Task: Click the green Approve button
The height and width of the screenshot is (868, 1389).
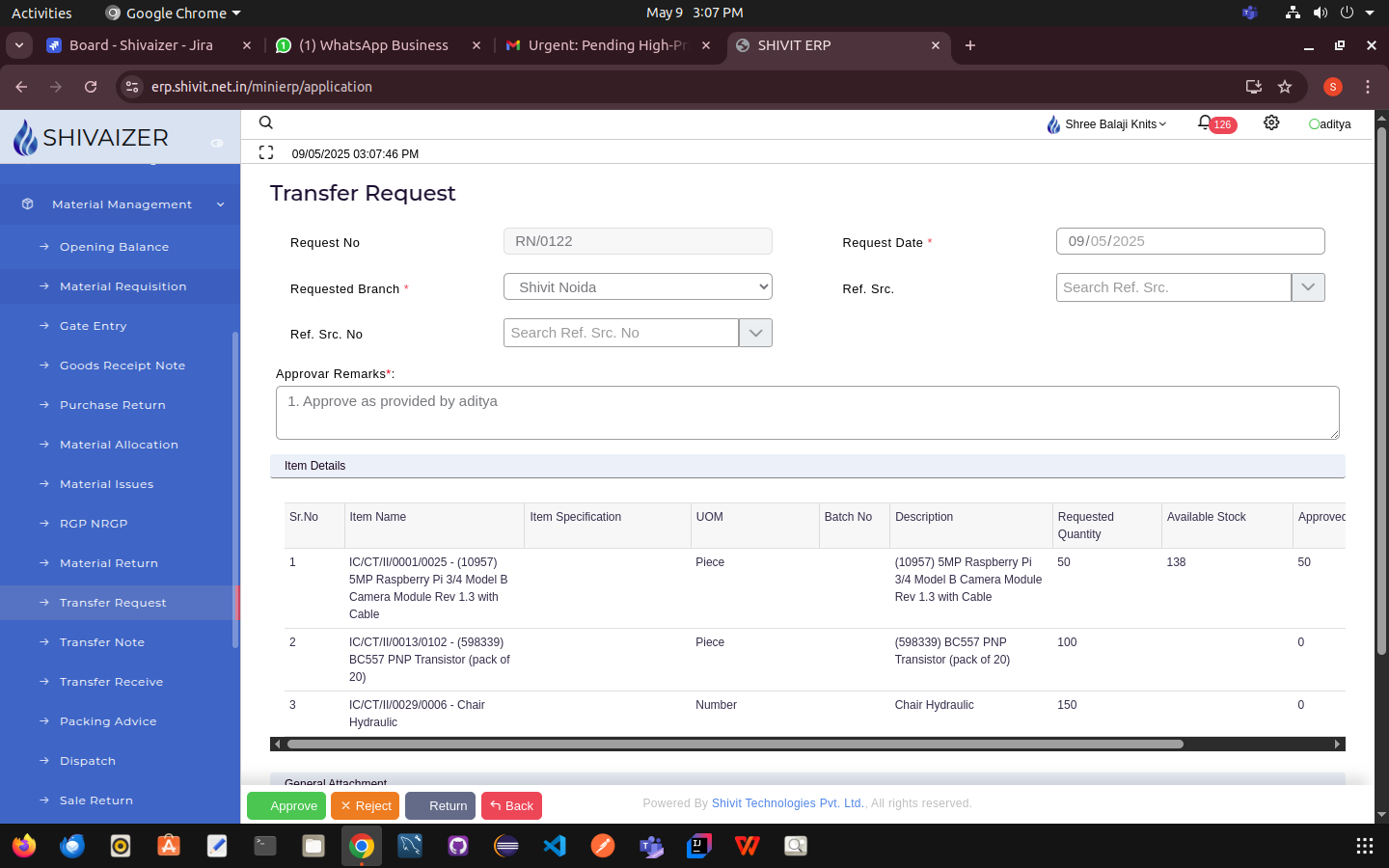Action: tap(286, 806)
